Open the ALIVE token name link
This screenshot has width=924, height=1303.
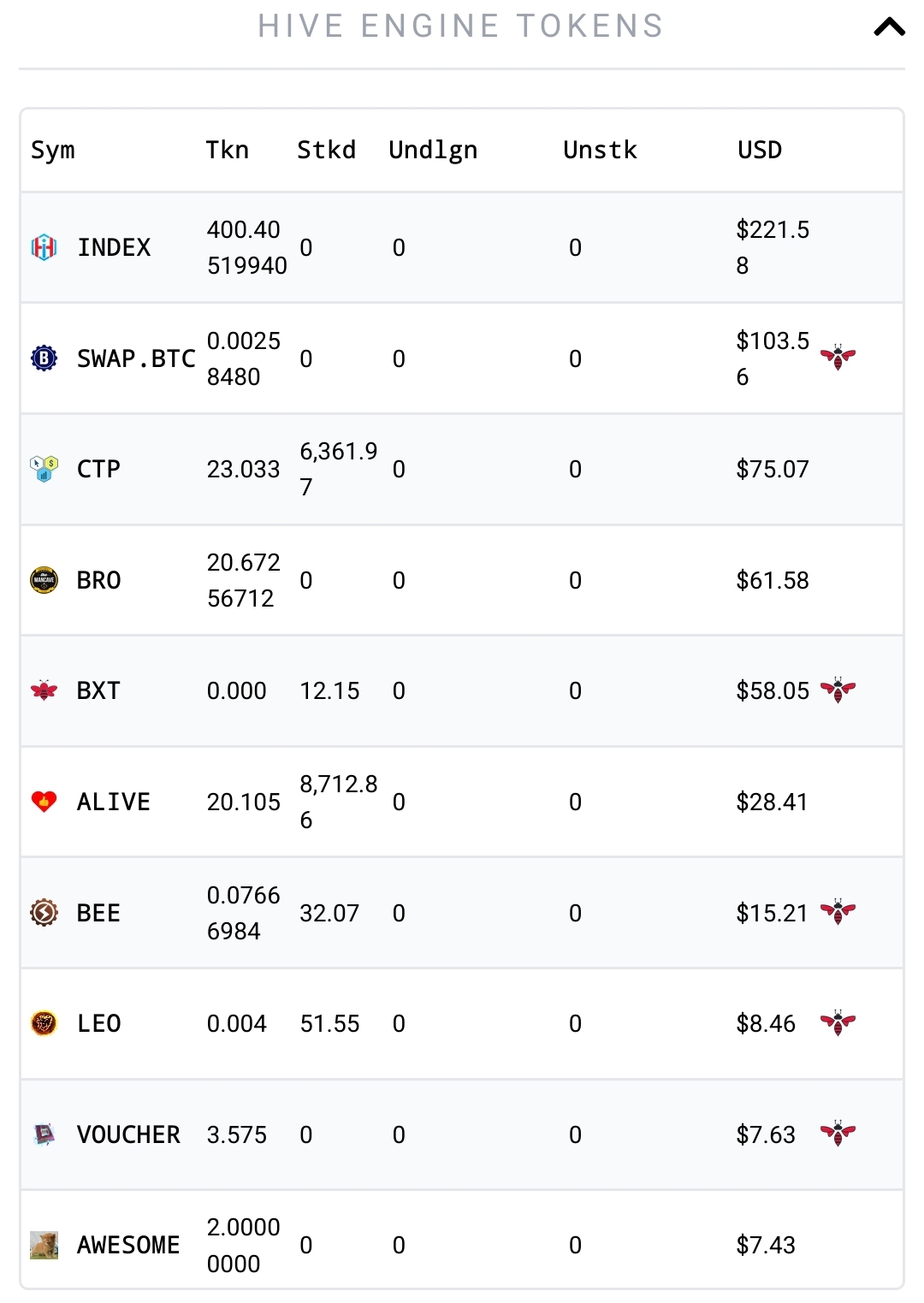(114, 802)
